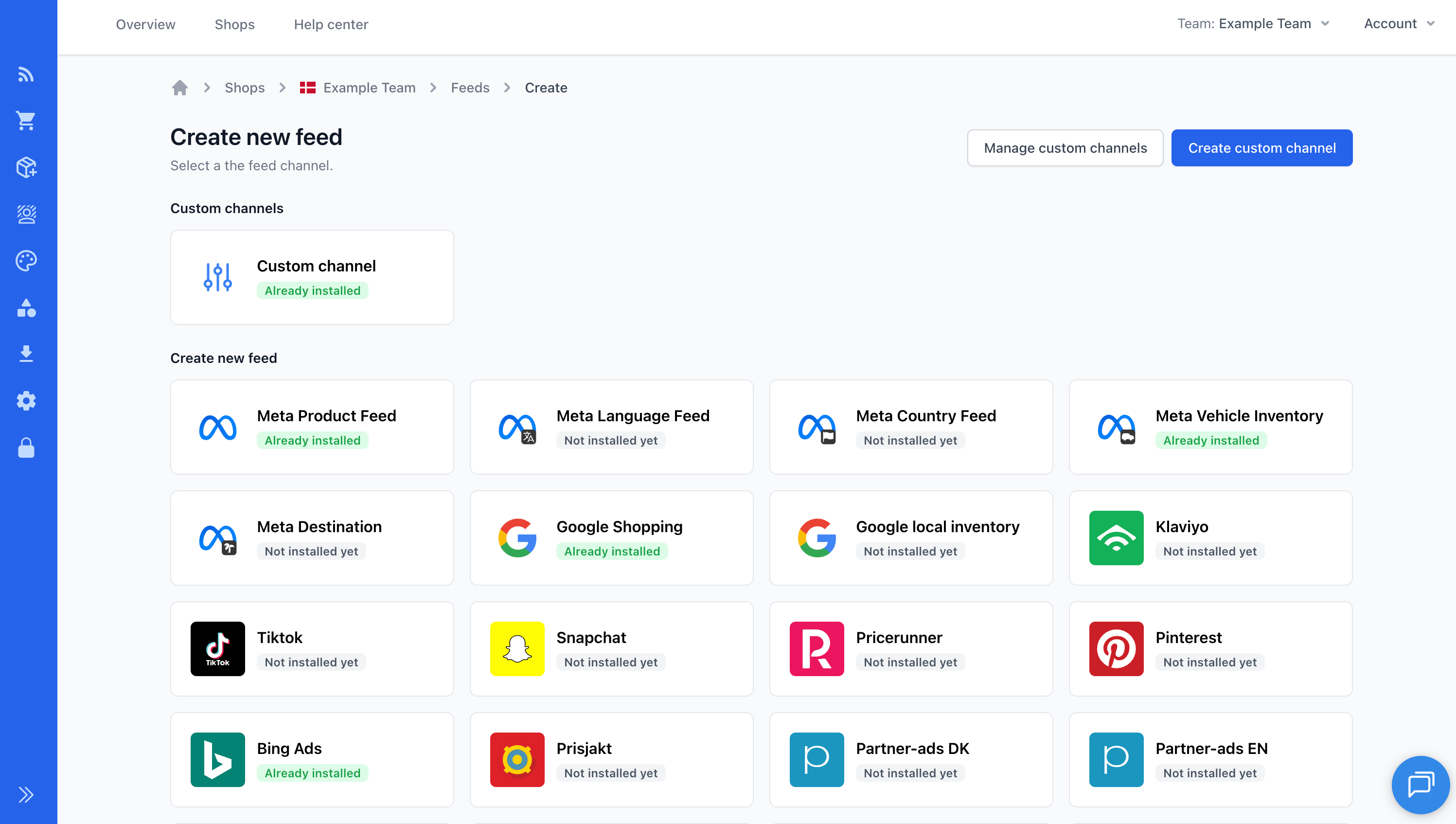Open the Team: Example Team dropdown
This screenshot has height=824, width=1456.
[1253, 24]
